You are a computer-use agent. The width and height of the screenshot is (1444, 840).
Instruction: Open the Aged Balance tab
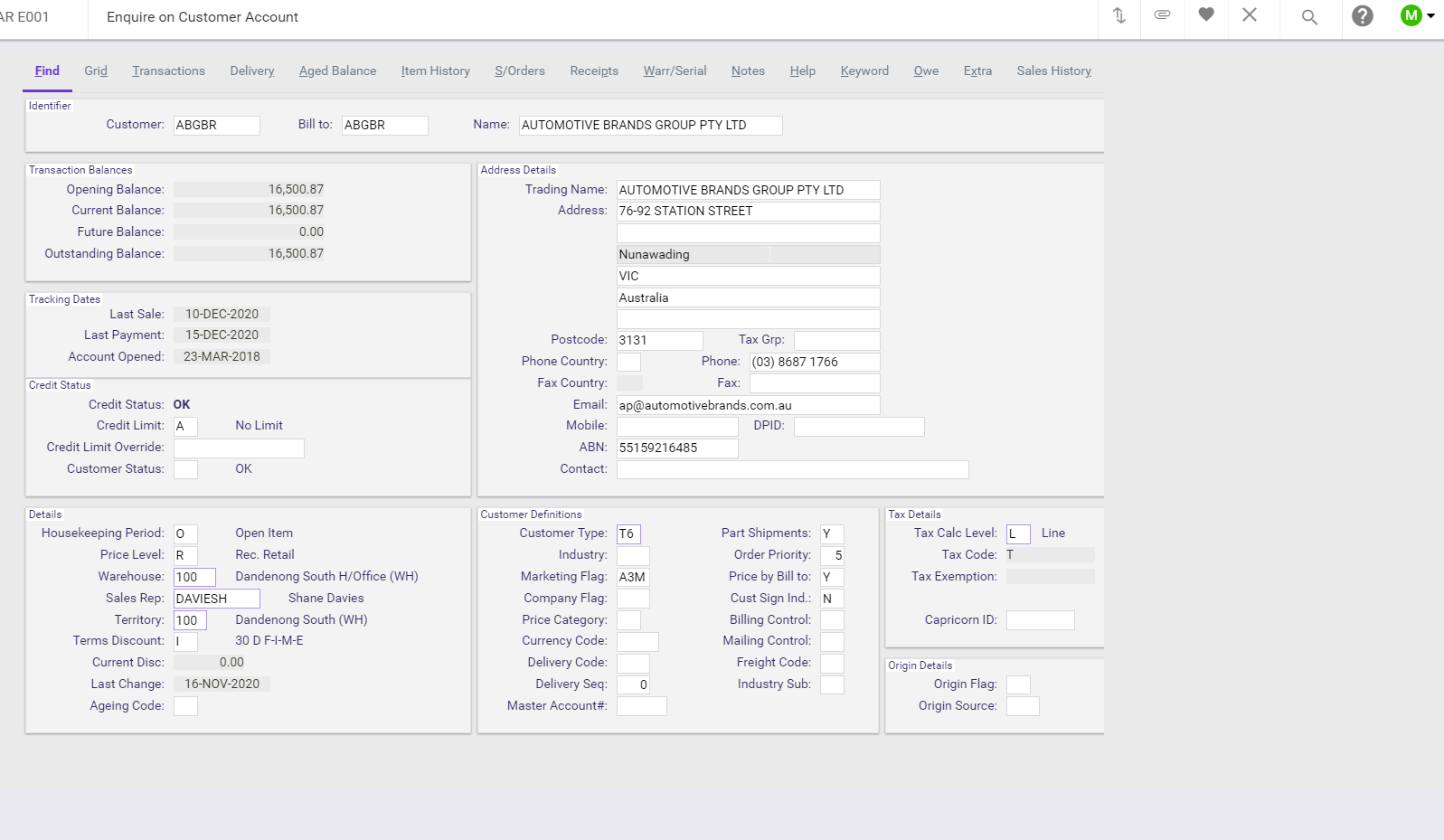(337, 71)
